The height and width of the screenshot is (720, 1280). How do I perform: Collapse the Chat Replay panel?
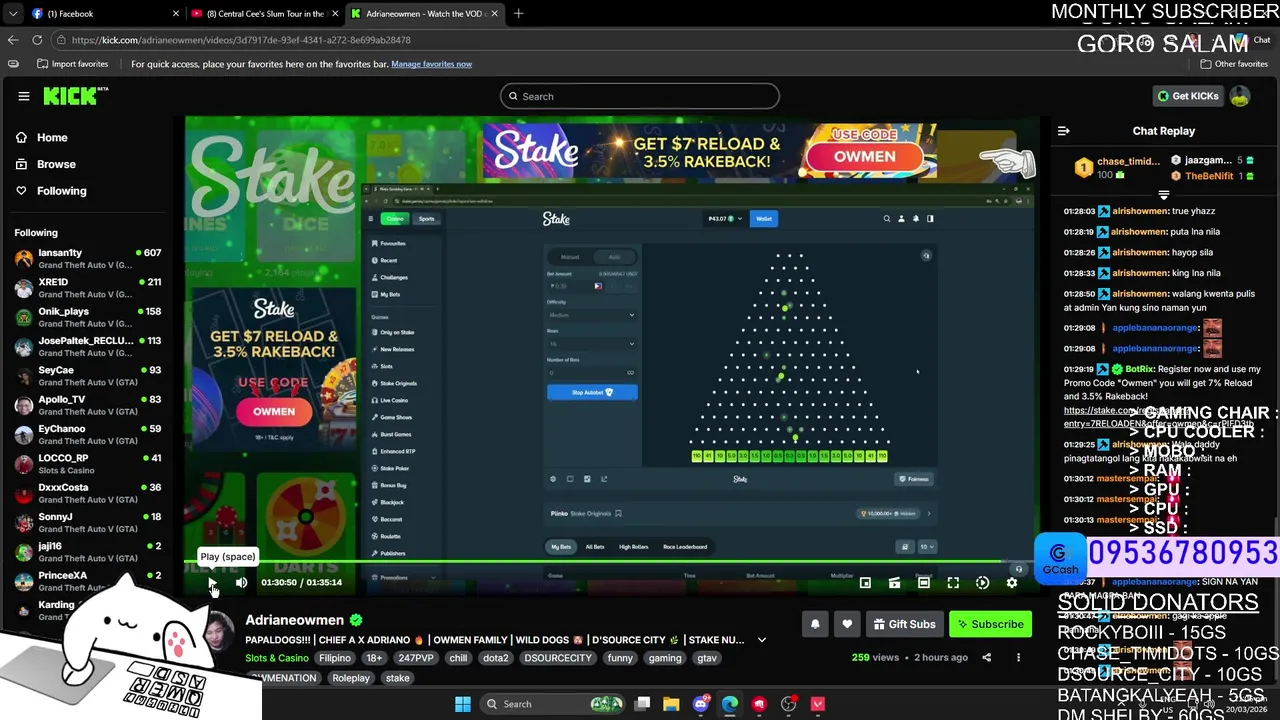tap(1063, 131)
